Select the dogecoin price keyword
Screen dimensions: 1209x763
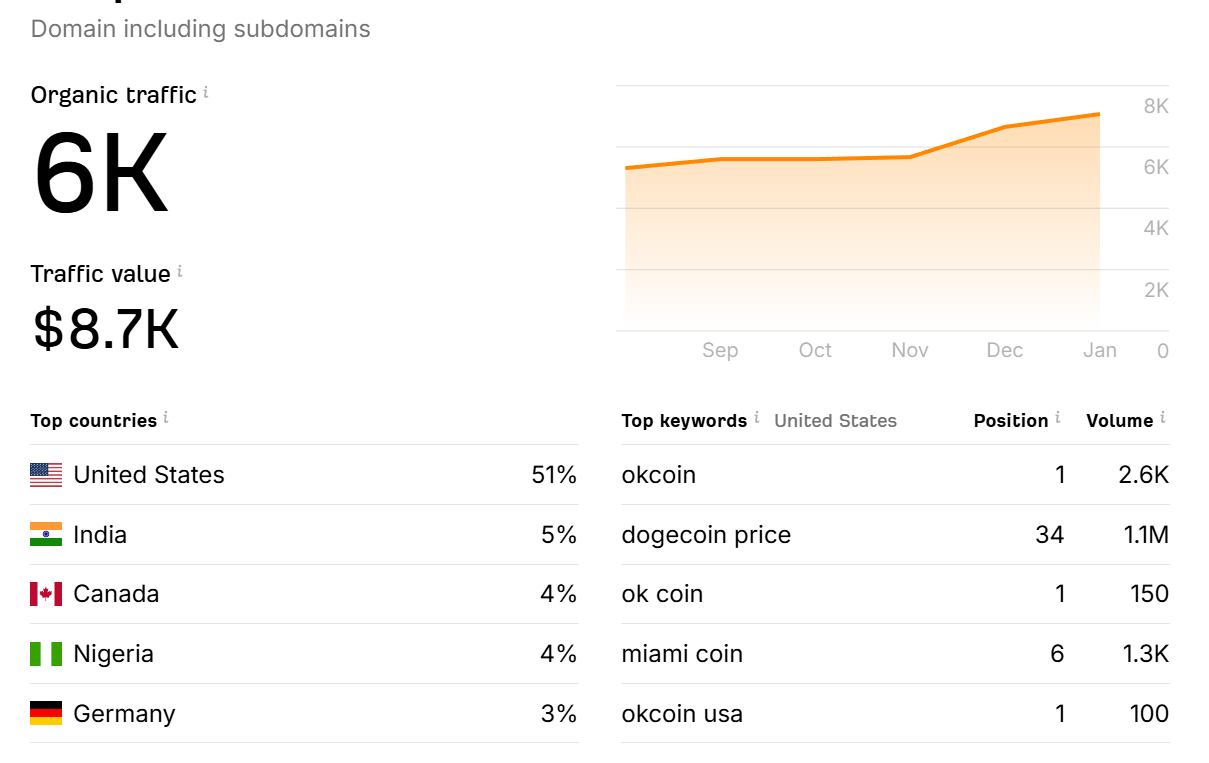click(706, 535)
